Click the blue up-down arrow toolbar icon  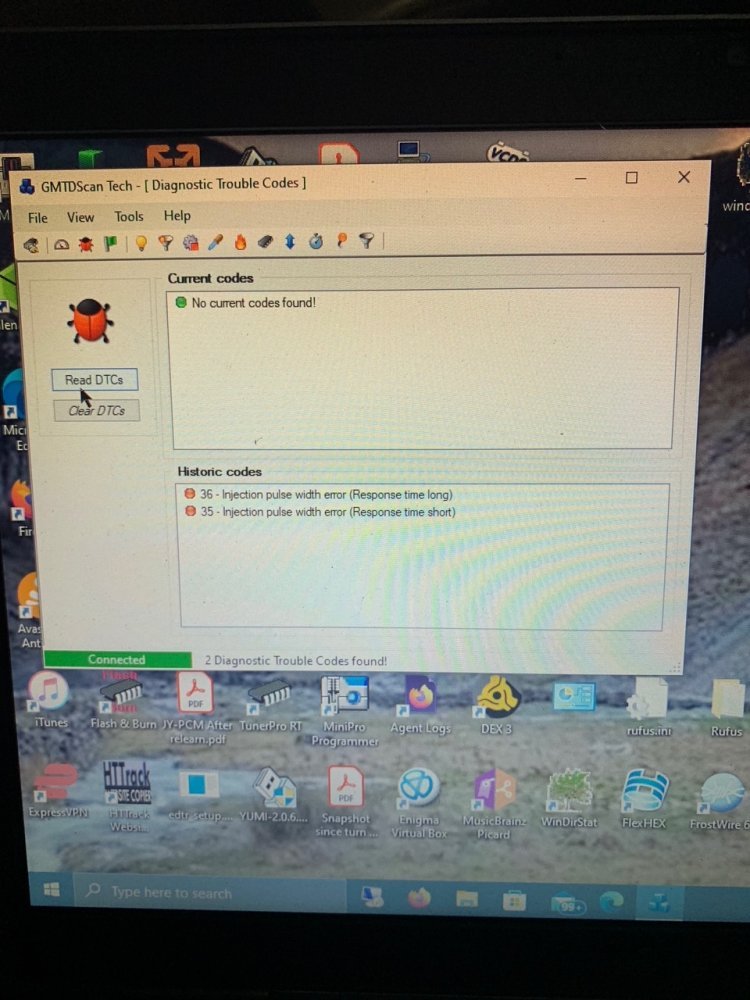tap(290, 242)
